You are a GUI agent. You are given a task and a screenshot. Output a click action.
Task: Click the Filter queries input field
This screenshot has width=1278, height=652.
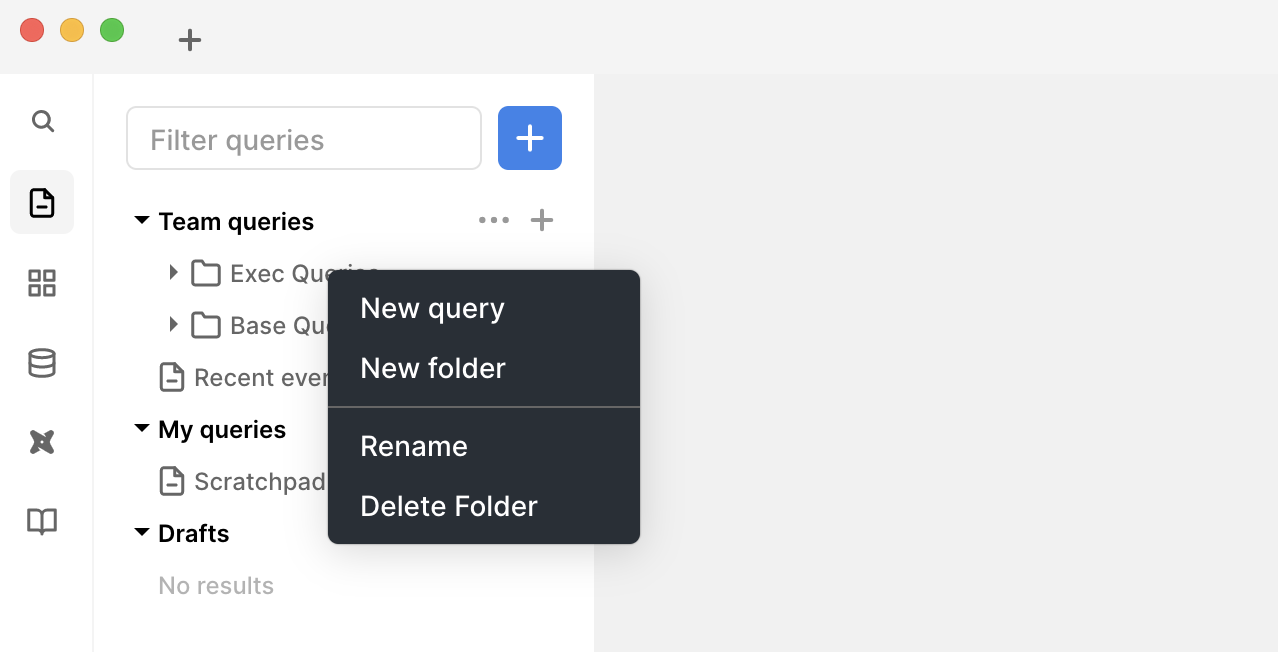[x=304, y=138]
